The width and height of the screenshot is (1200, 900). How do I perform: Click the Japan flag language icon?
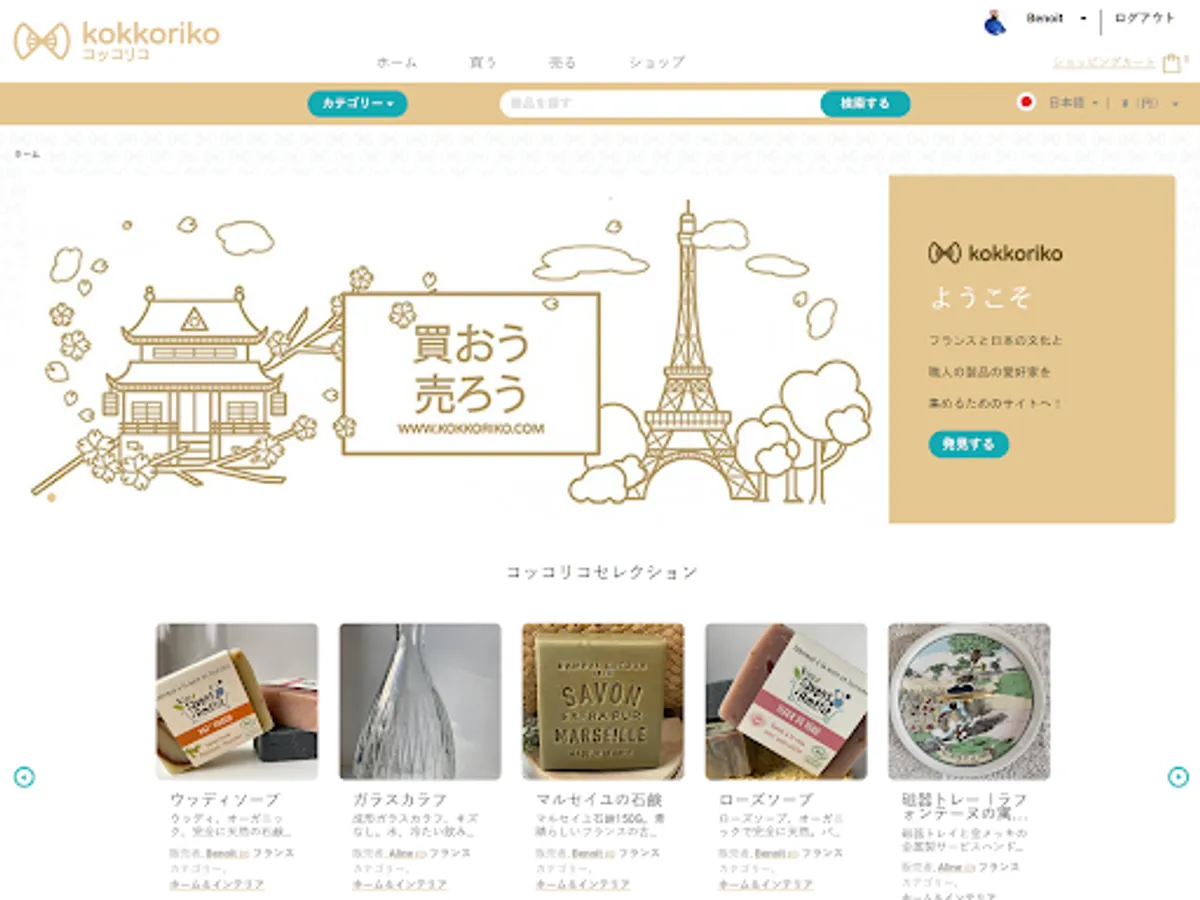[1026, 102]
